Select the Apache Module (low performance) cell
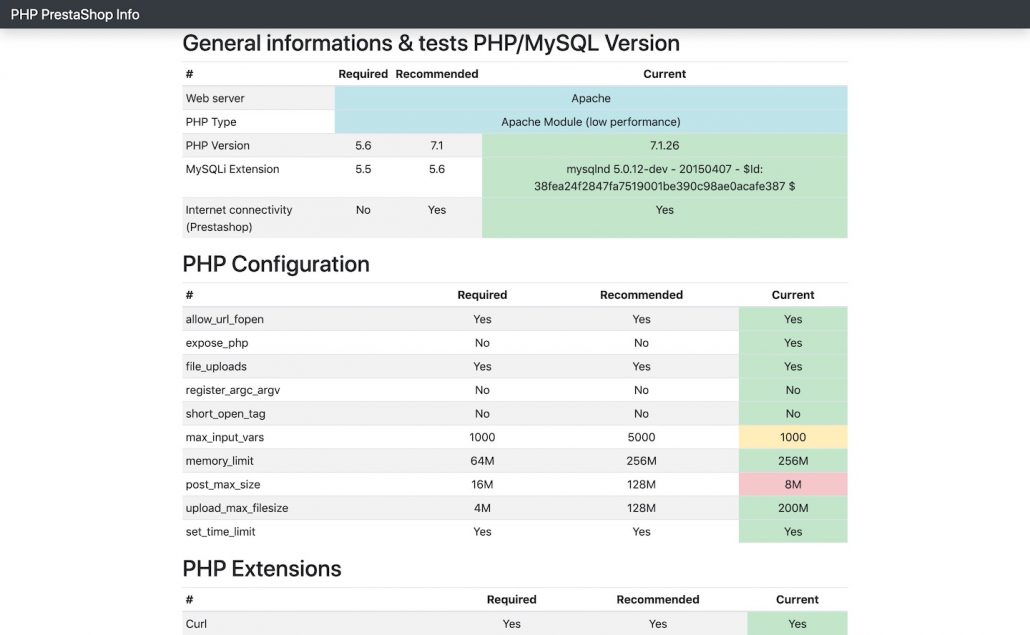Screen dimensions: 1030x635 [590, 121]
